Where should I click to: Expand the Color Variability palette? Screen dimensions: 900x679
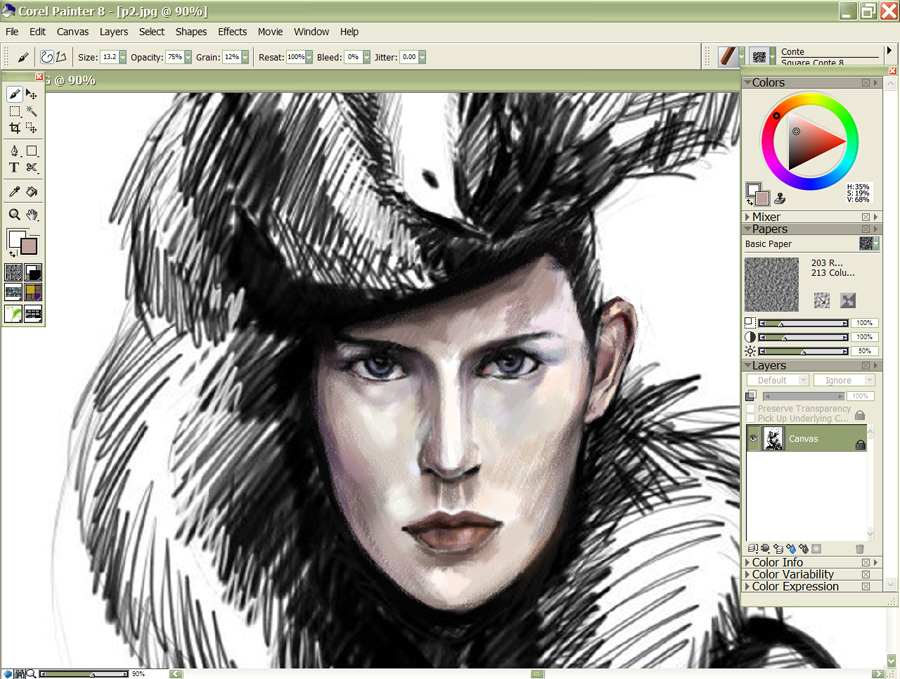(747, 575)
